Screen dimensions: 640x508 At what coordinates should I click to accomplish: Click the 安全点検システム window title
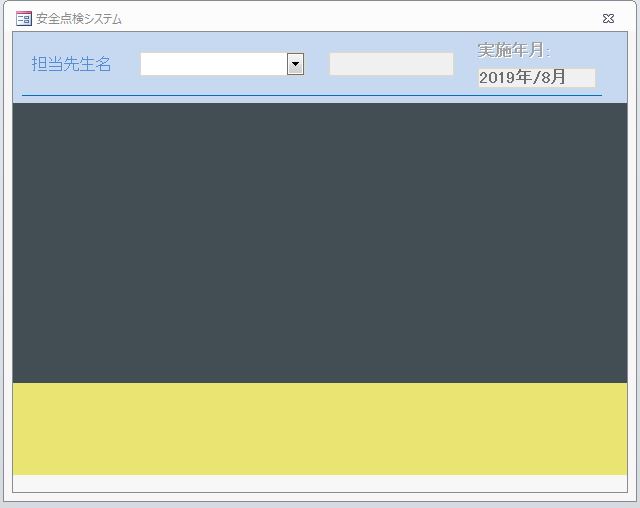[79, 19]
